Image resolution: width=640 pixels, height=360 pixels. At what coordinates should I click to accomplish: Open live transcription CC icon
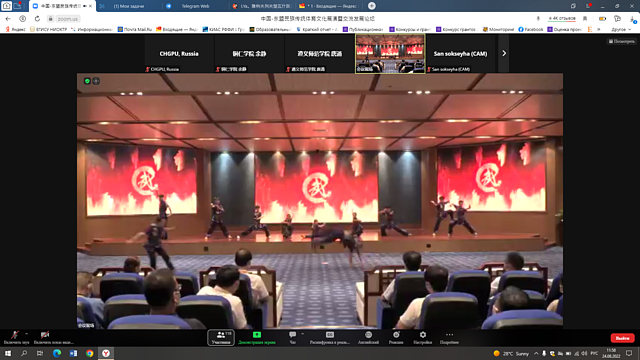330,338
